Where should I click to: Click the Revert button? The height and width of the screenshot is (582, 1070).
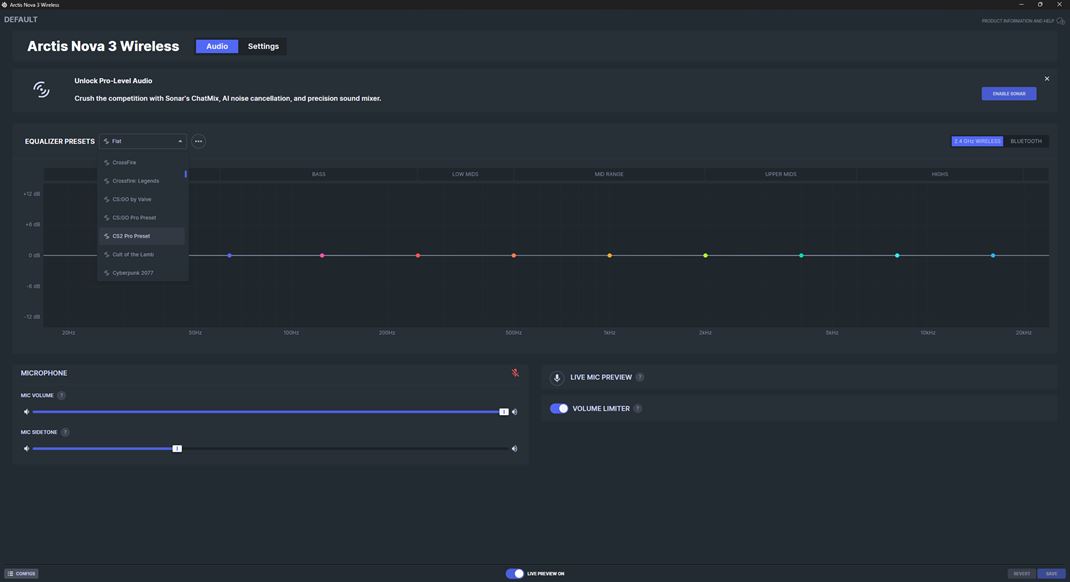(1022, 573)
